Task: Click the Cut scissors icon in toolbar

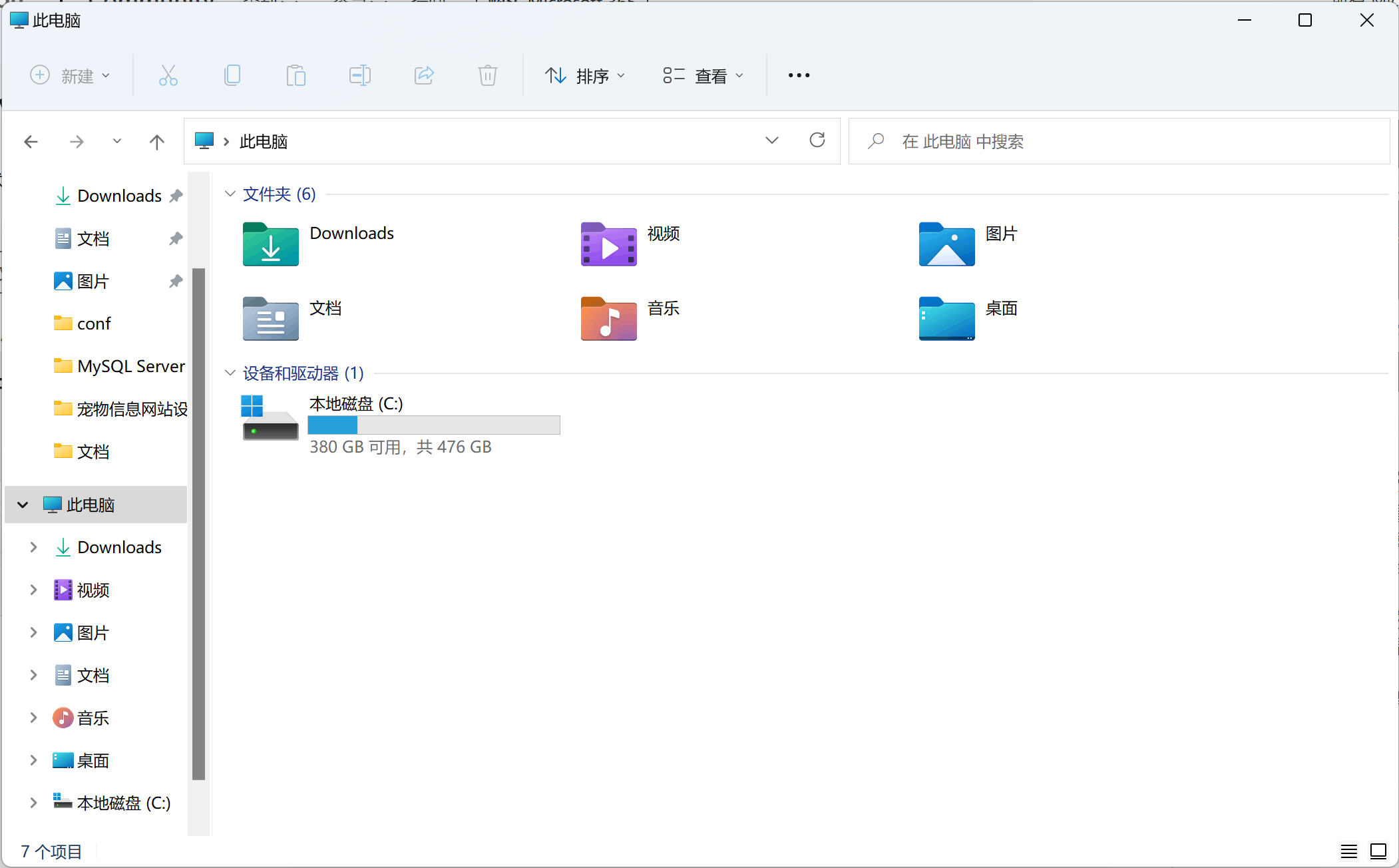Action: 168,75
